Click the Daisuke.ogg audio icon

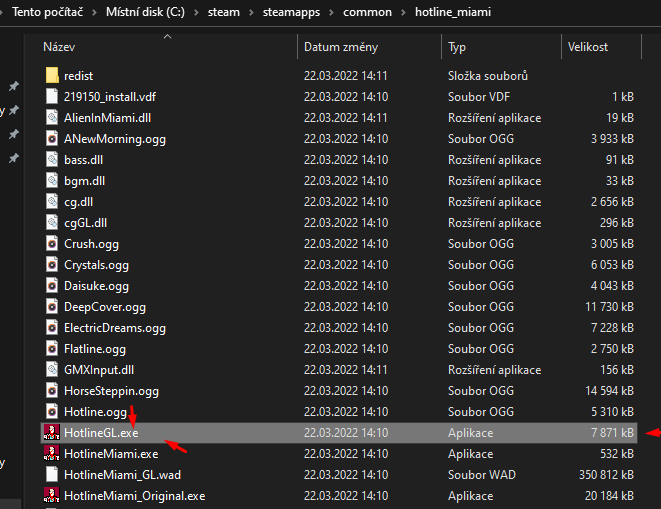pyautogui.click(x=52, y=285)
